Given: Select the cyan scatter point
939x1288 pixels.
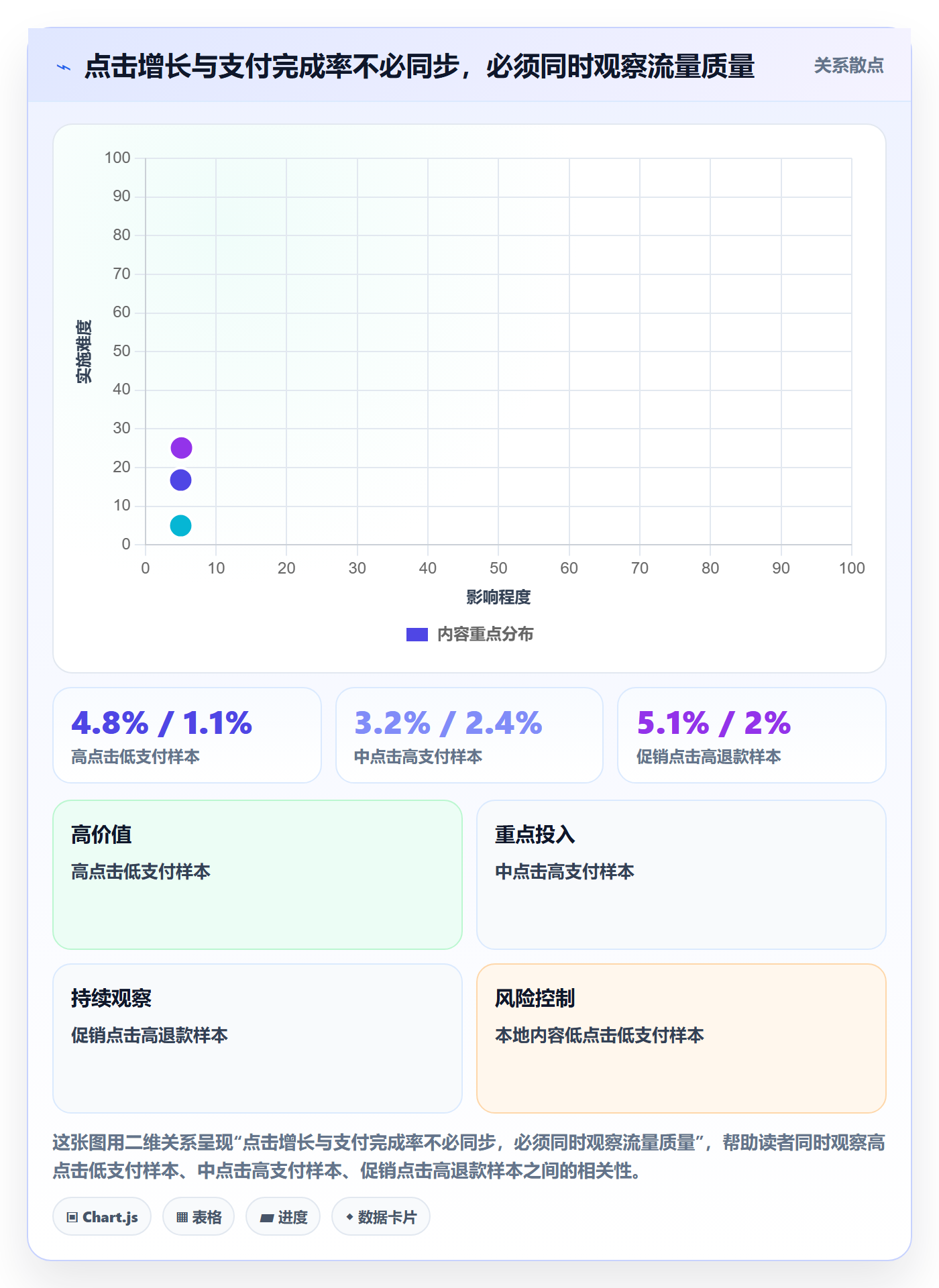Looking at the screenshot, I should point(180,525).
